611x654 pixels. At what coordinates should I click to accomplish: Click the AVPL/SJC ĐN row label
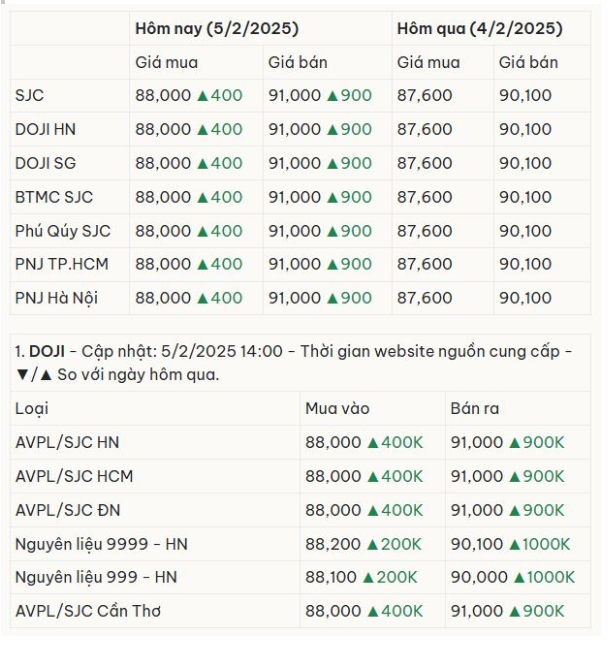click(x=68, y=511)
